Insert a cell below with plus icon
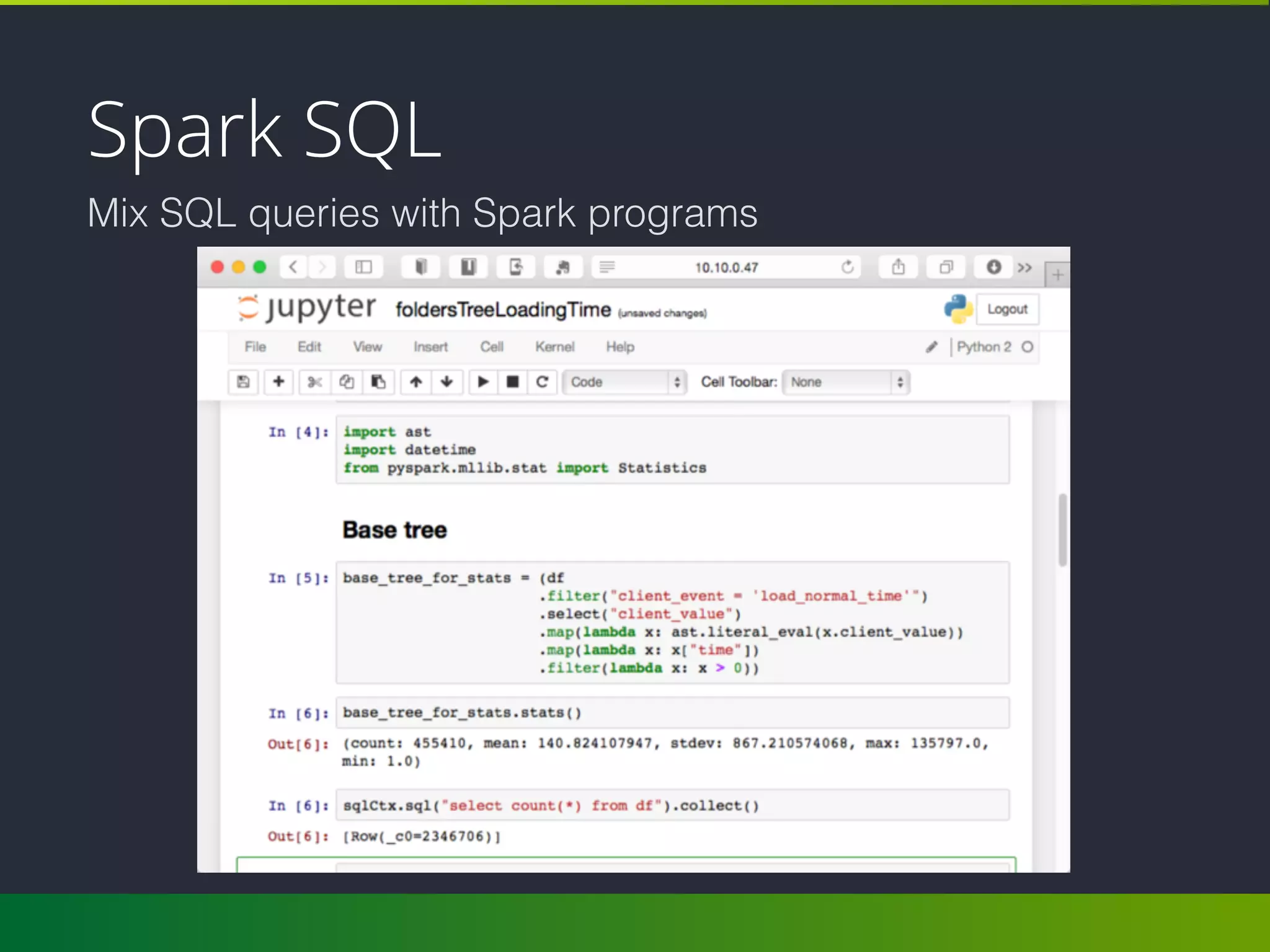The height and width of the screenshot is (952, 1270). click(x=278, y=382)
